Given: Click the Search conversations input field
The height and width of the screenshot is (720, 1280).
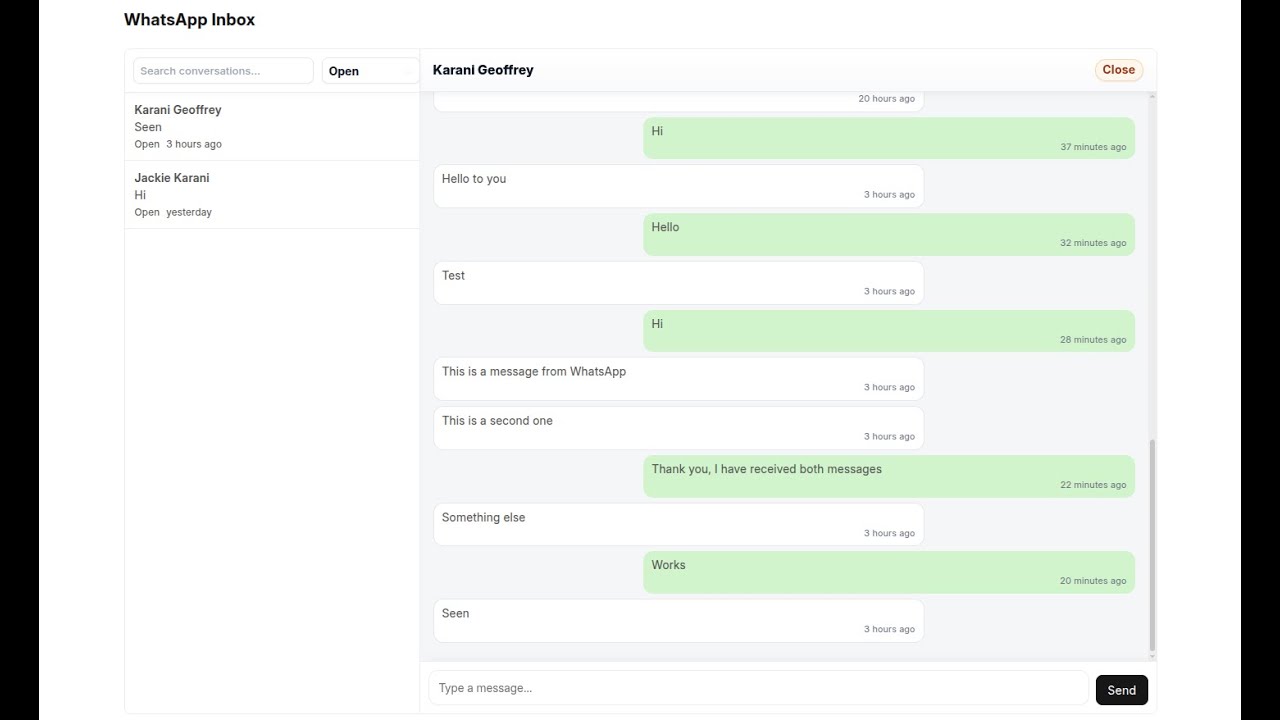Looking at the screenshot, I should [x=223, y=71].
